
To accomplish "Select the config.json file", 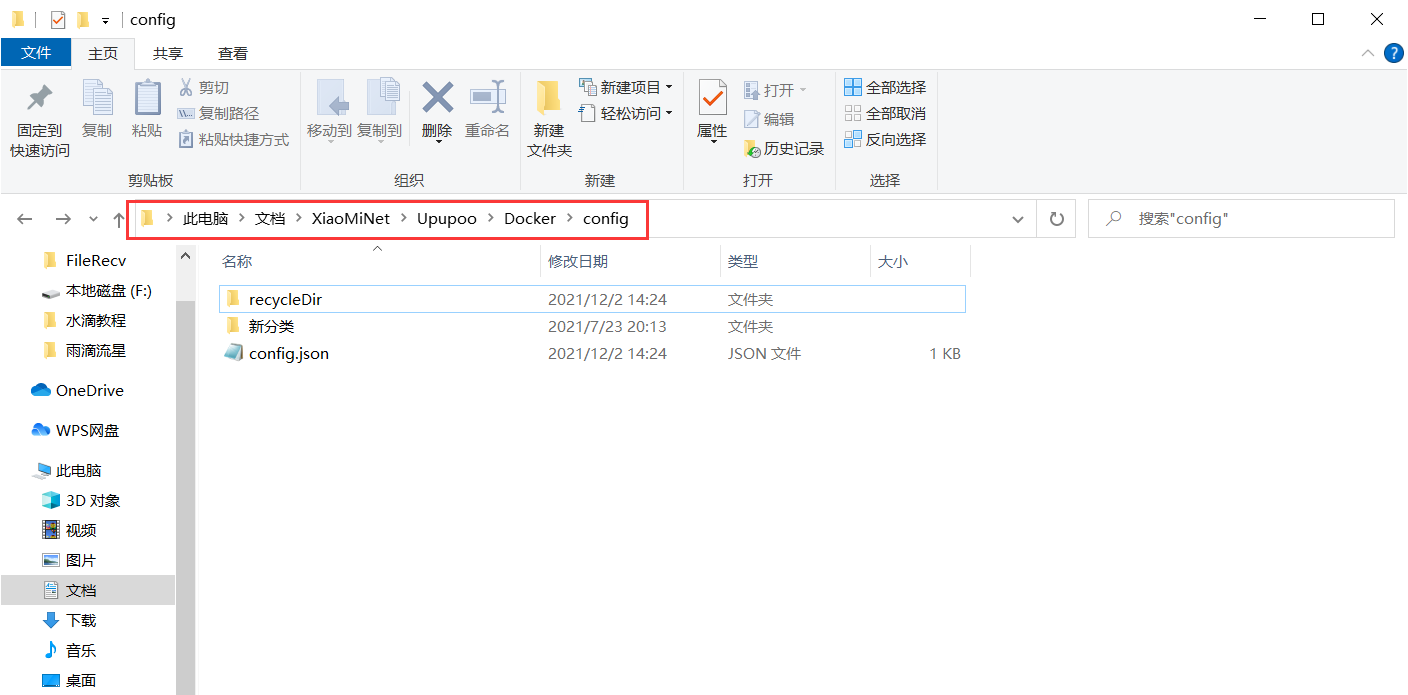I will [x=288, y=354].
